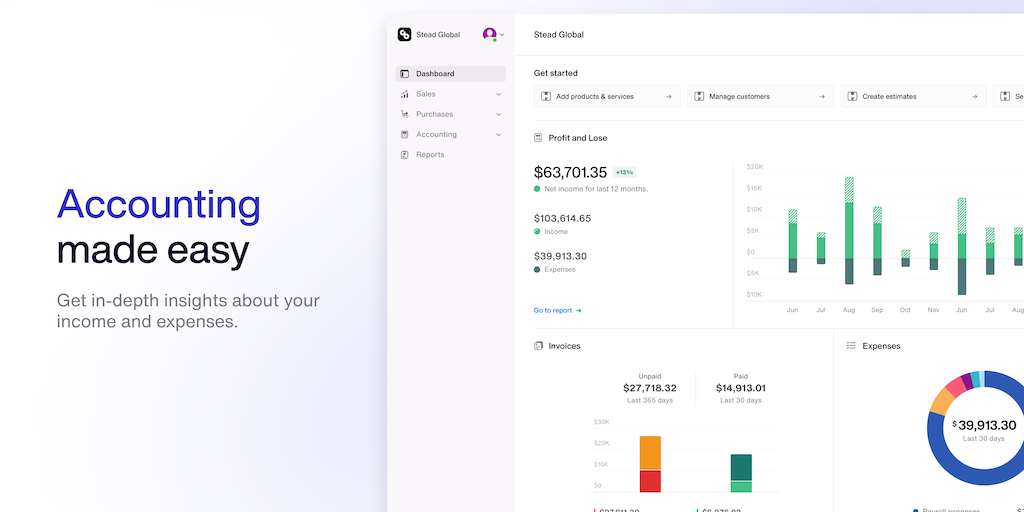Click the Manage customers card
This screenshot has width=1024, height=512.
click(760, 96)
